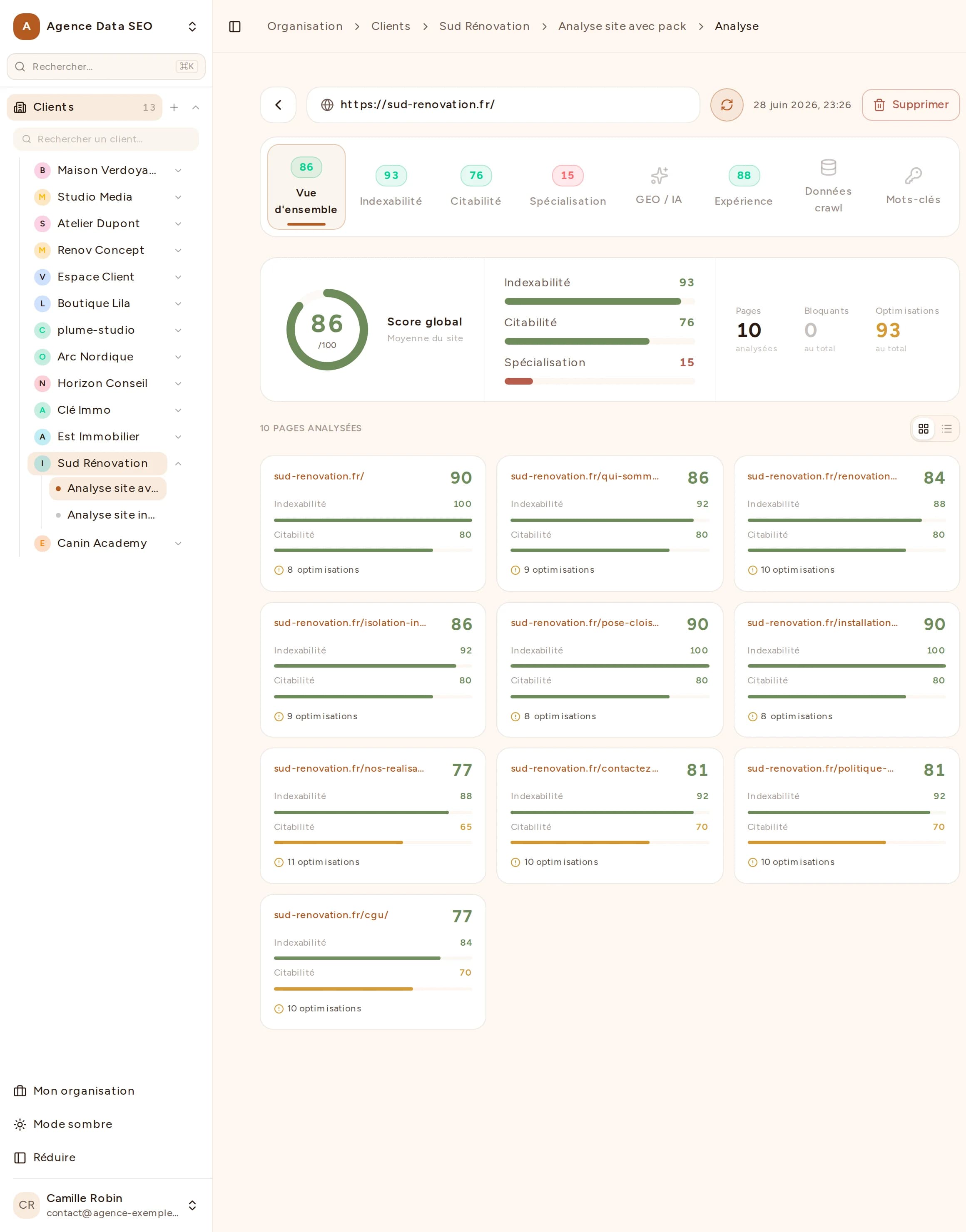
Task: Click the Données crawl database icon
Action: [x=828, y=167]
